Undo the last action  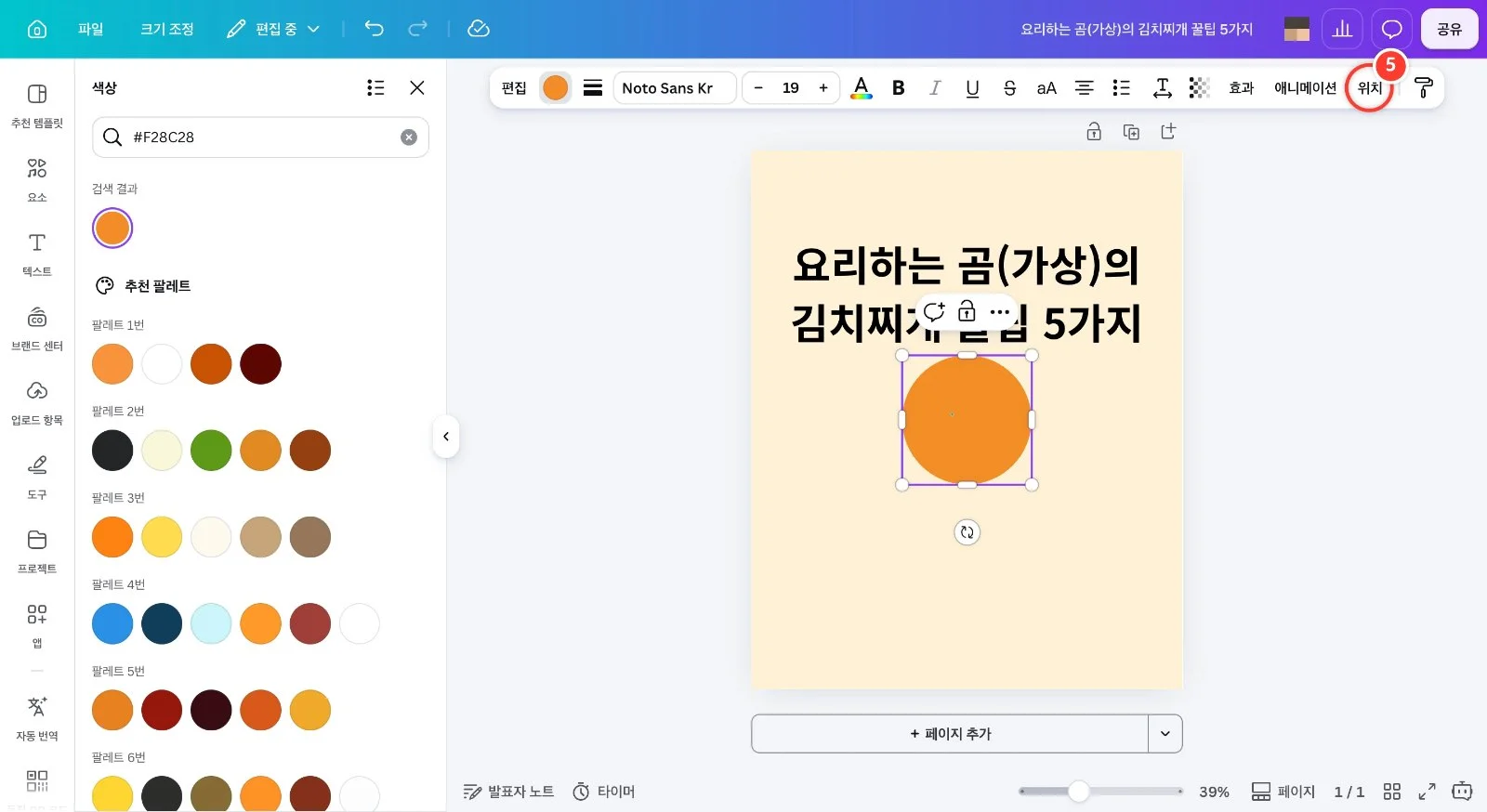tap(374, 29)
